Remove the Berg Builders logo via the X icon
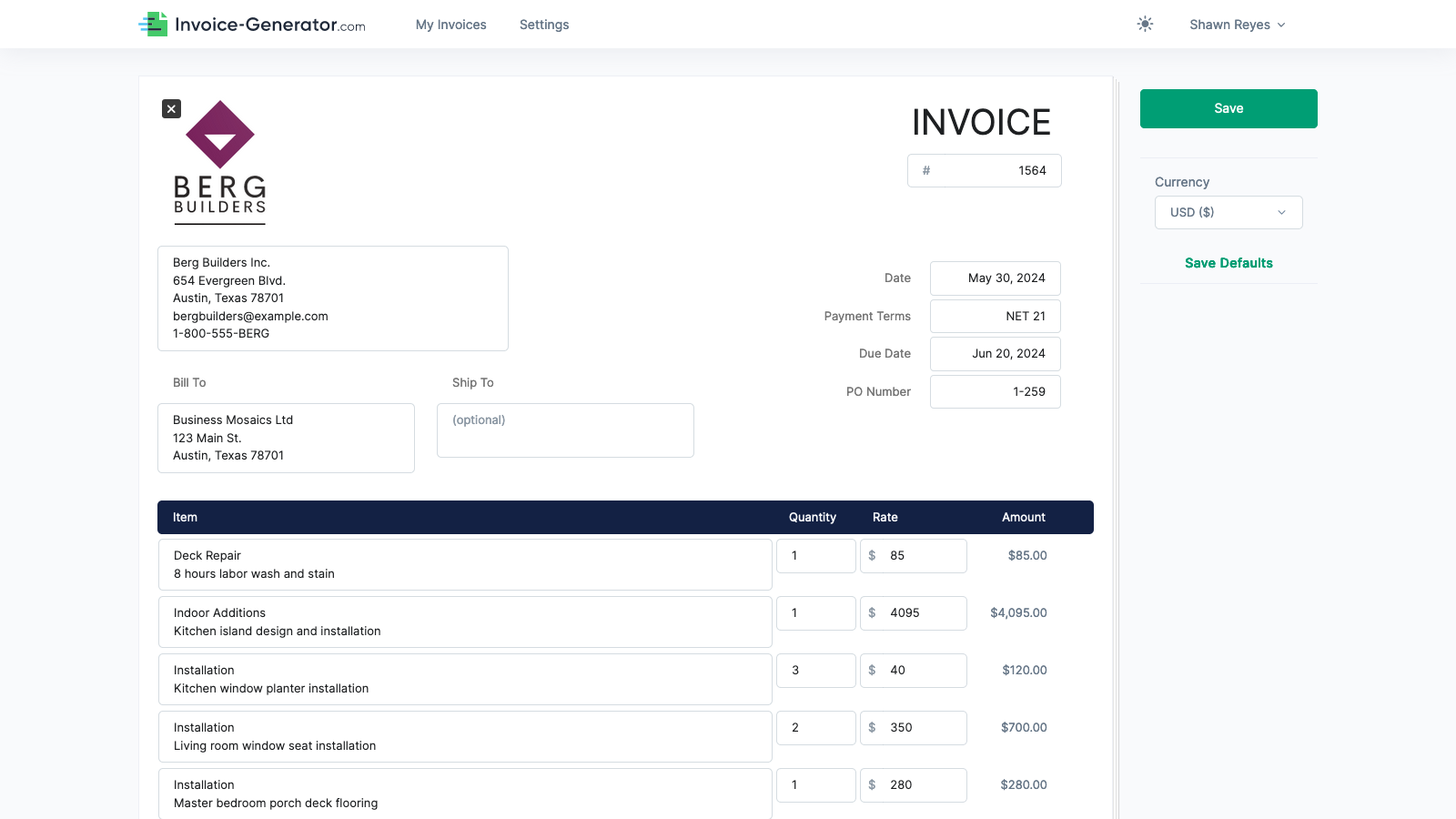Screen dimensions: 1456x819 (171, 108)
